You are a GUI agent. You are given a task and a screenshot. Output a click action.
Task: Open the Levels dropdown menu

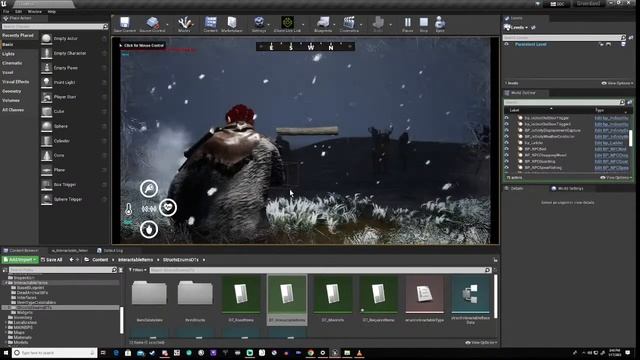(x=516, y=27)
